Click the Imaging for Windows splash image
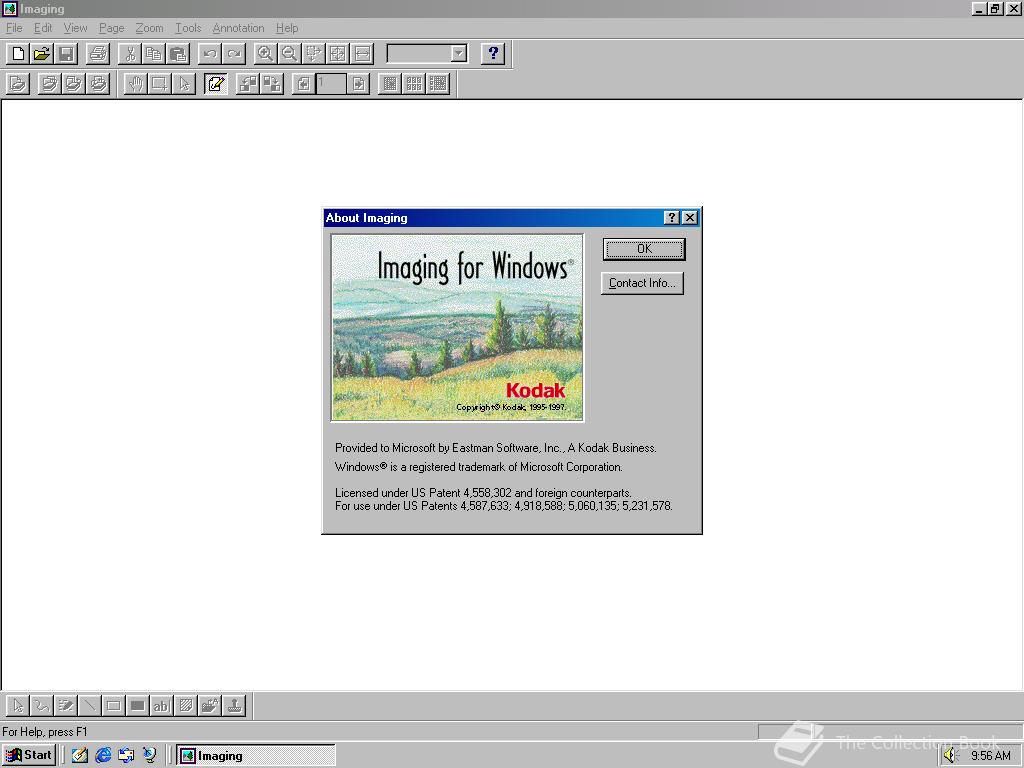Screen dimensions: 1024x768 tap(457, 328)
